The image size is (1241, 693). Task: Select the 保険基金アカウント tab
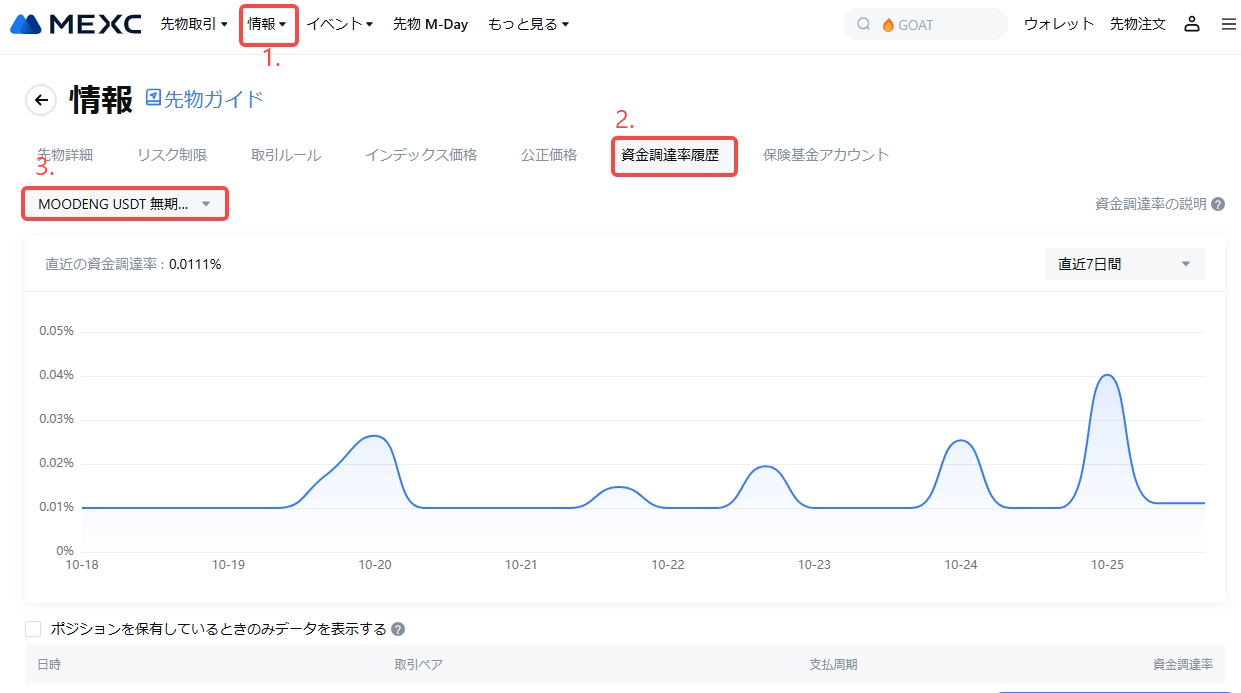[825, 155]
